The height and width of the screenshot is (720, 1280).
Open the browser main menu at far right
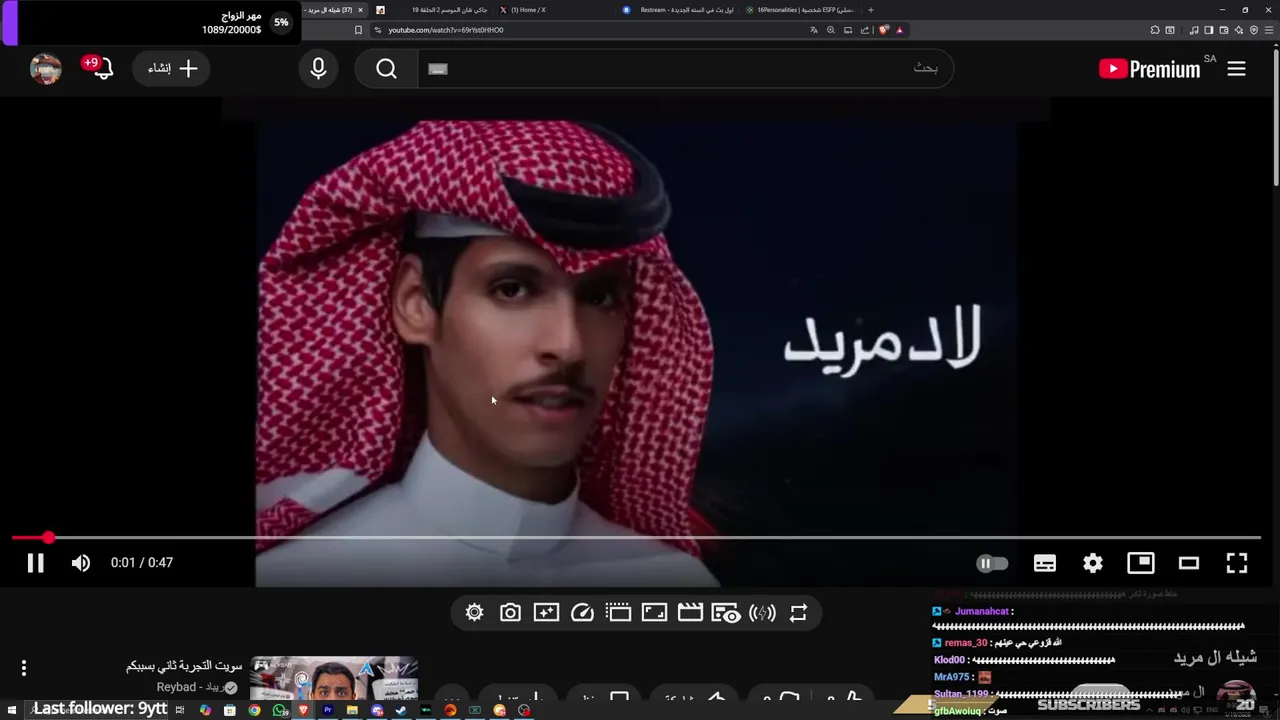[x=1268, y=30]
